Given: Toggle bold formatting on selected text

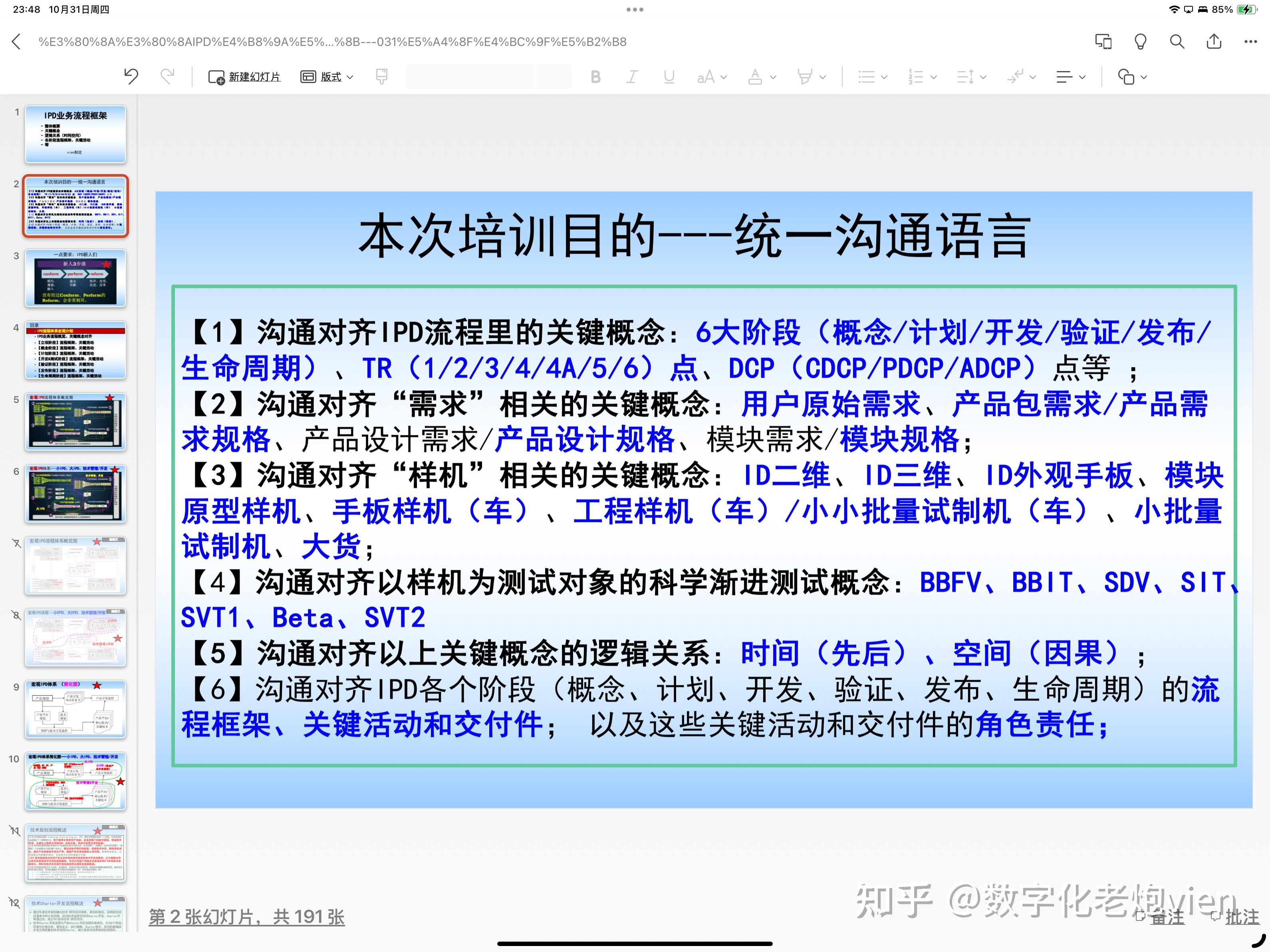Looking at the screenshot, I should pos(595,76).
